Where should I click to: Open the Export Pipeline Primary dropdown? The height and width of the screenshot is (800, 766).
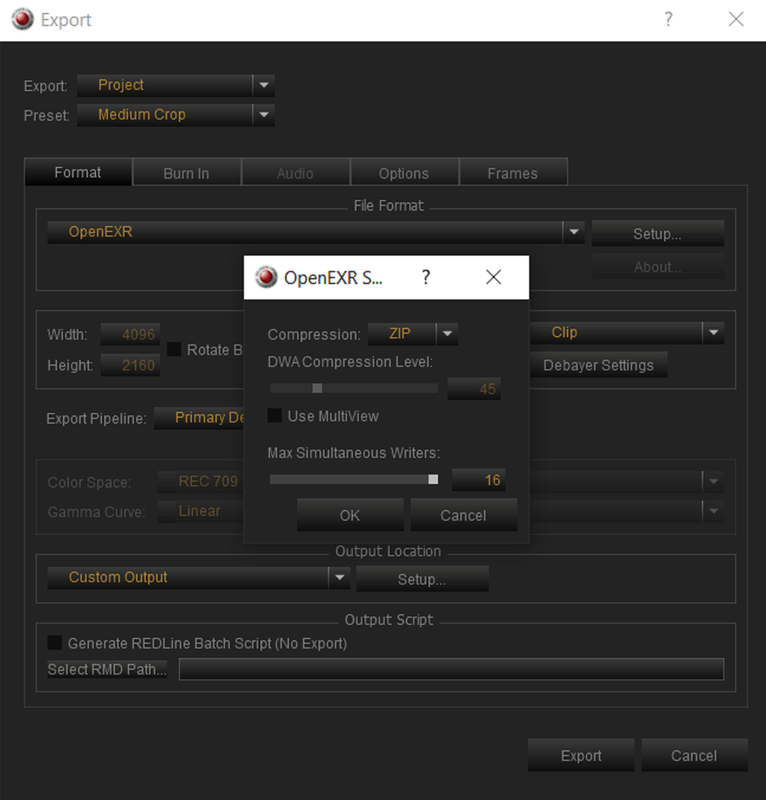200,417
